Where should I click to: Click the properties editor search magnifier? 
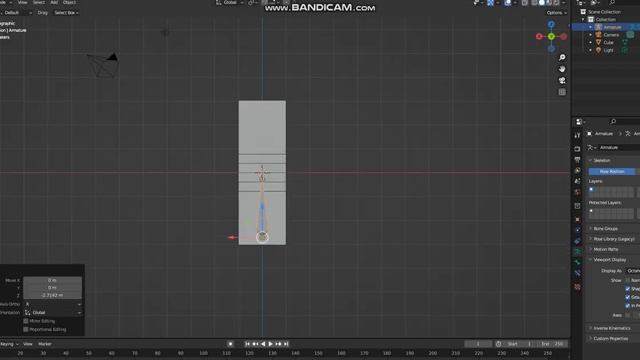point(613,122)
